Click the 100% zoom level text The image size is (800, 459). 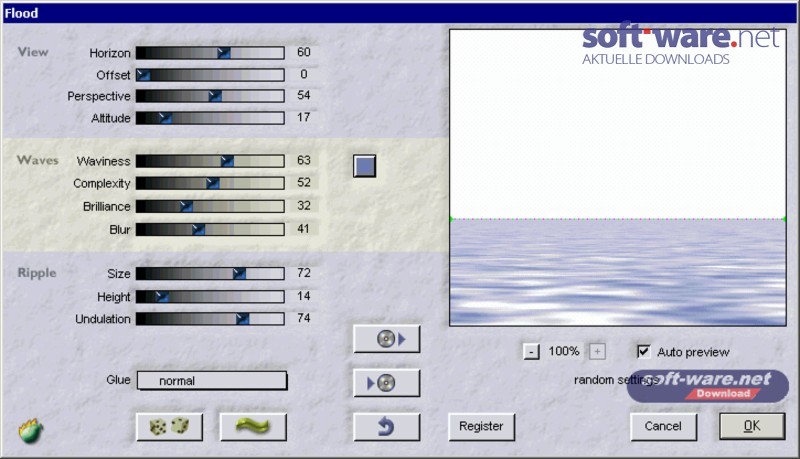(564, 351)
